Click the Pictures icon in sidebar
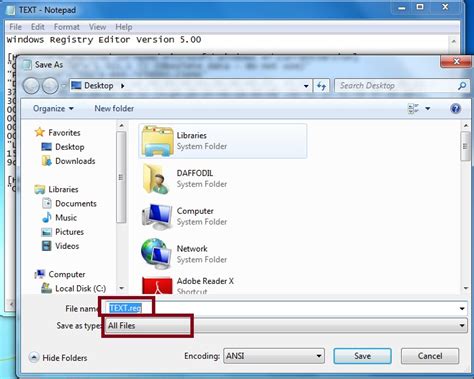The width and height of the screenshot is (474, 379). tap(46, 232)
